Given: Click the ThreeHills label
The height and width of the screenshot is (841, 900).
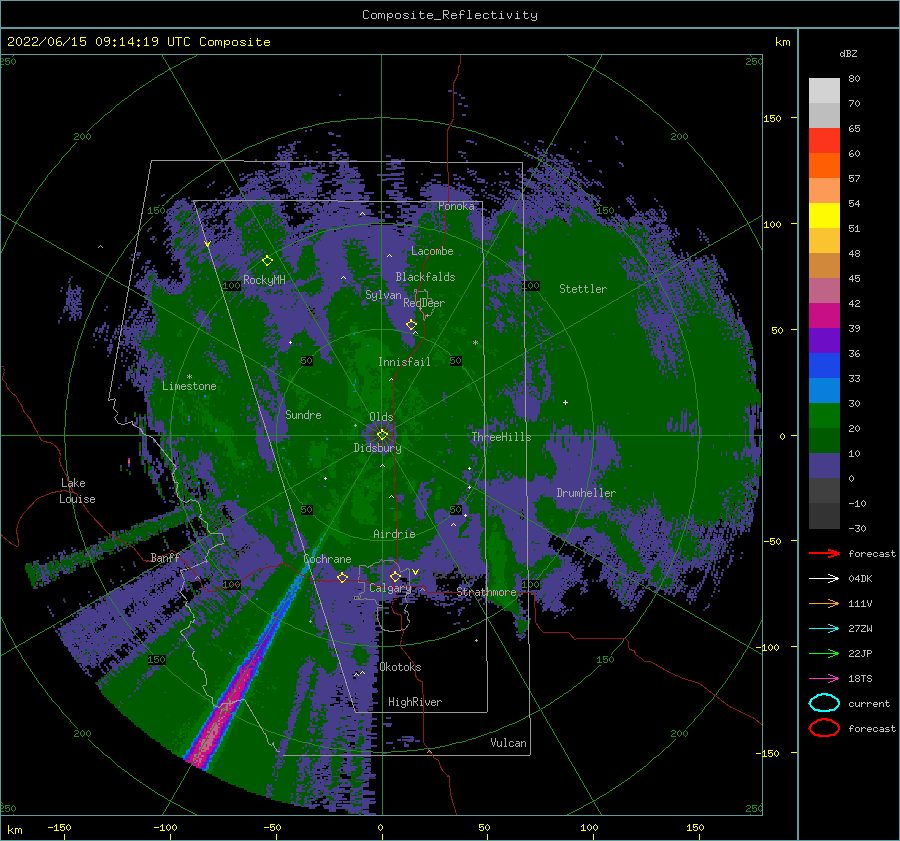Looking at the screenshot, I should [x=501, y=437].
